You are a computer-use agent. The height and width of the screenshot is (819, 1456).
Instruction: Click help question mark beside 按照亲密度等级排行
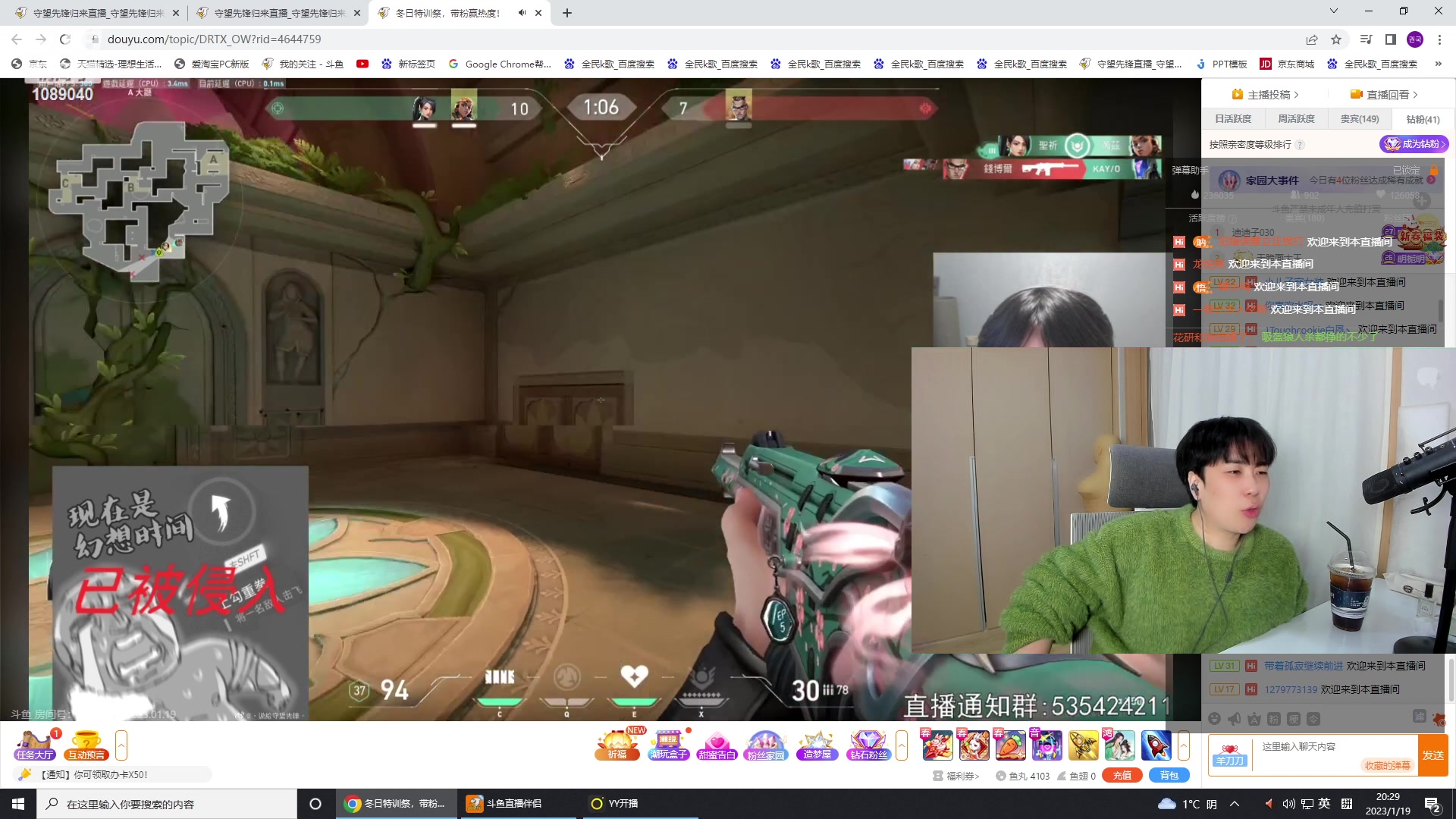(1300, 145)
